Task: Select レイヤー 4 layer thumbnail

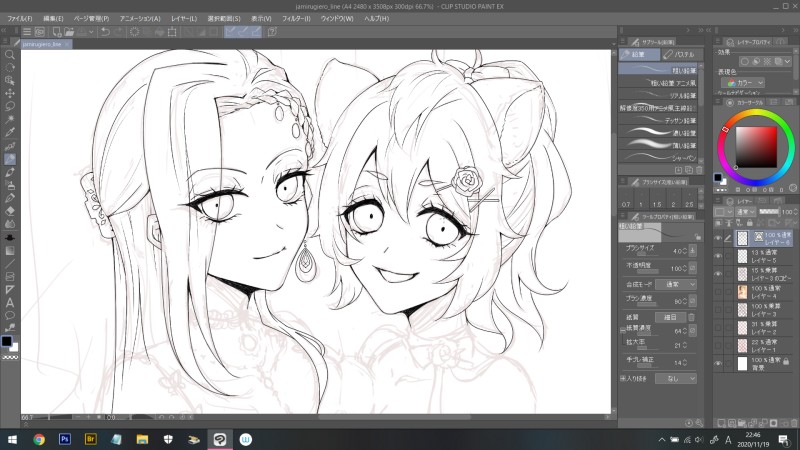Action: [x=742, y=292]
